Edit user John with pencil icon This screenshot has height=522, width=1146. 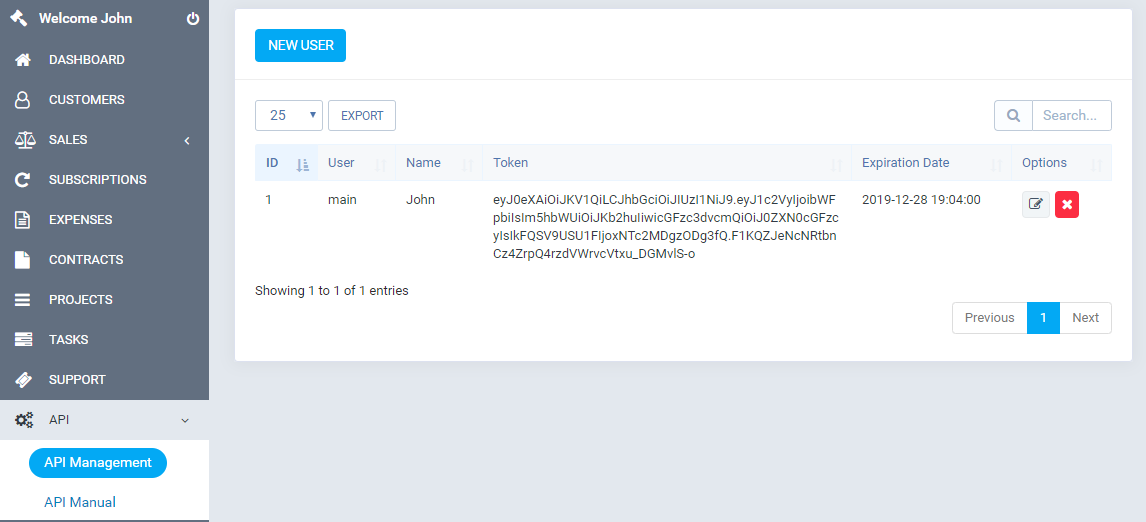1036,205
